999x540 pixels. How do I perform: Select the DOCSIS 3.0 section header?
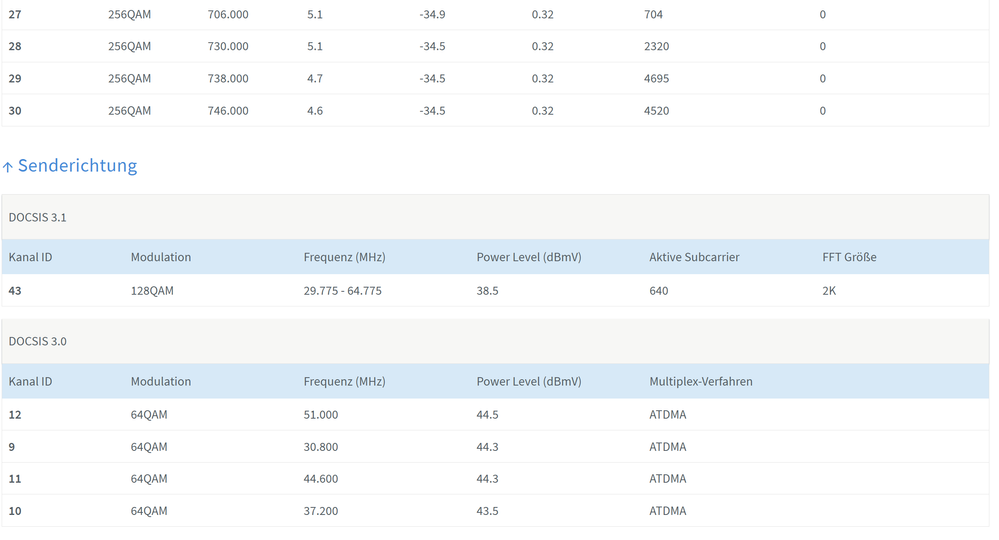495,341
